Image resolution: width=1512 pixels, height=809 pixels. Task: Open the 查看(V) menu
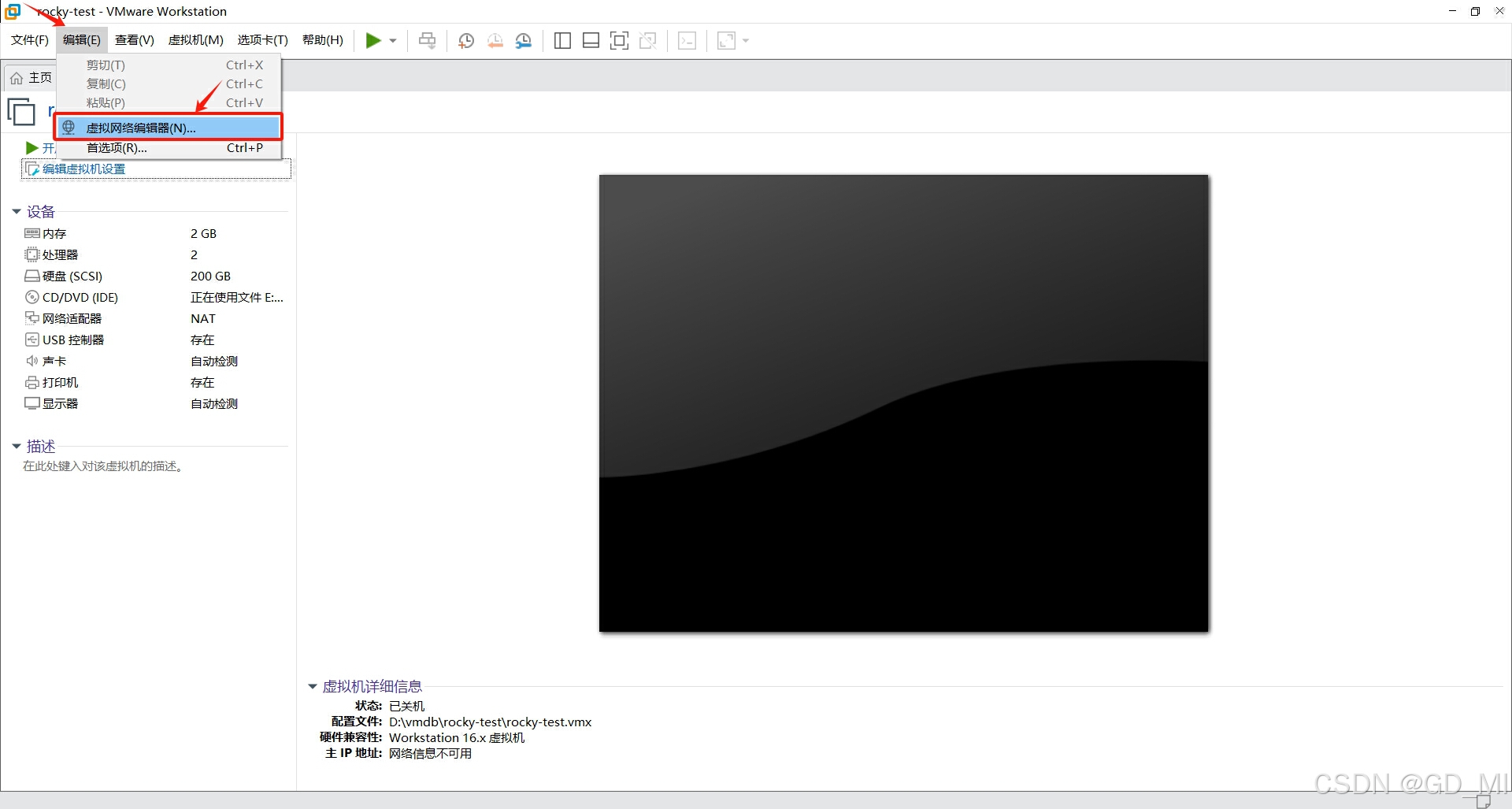135,40
